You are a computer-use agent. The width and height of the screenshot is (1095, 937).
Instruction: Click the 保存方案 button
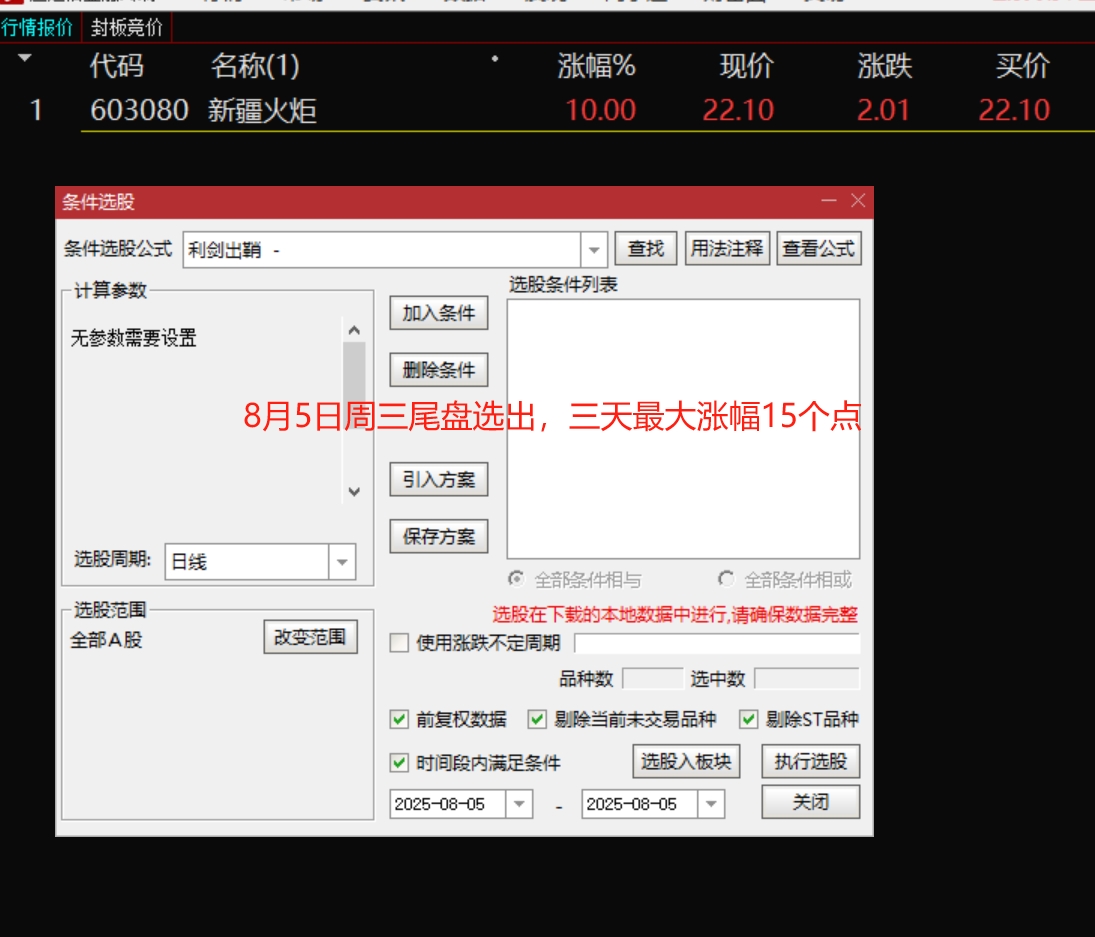pos(439,536)
